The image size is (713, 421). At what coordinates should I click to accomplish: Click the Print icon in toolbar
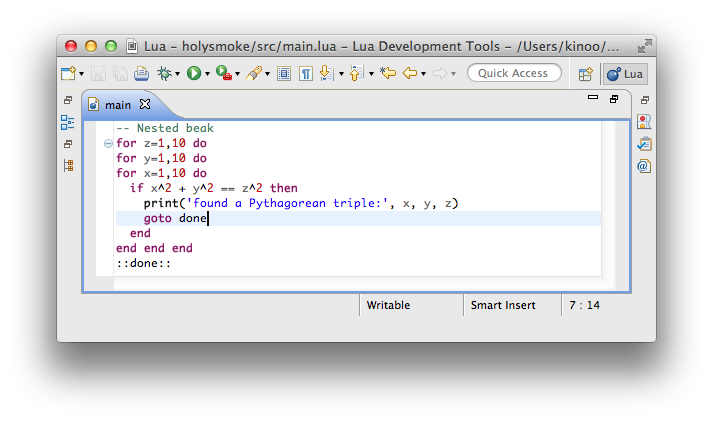click(141, 73)
